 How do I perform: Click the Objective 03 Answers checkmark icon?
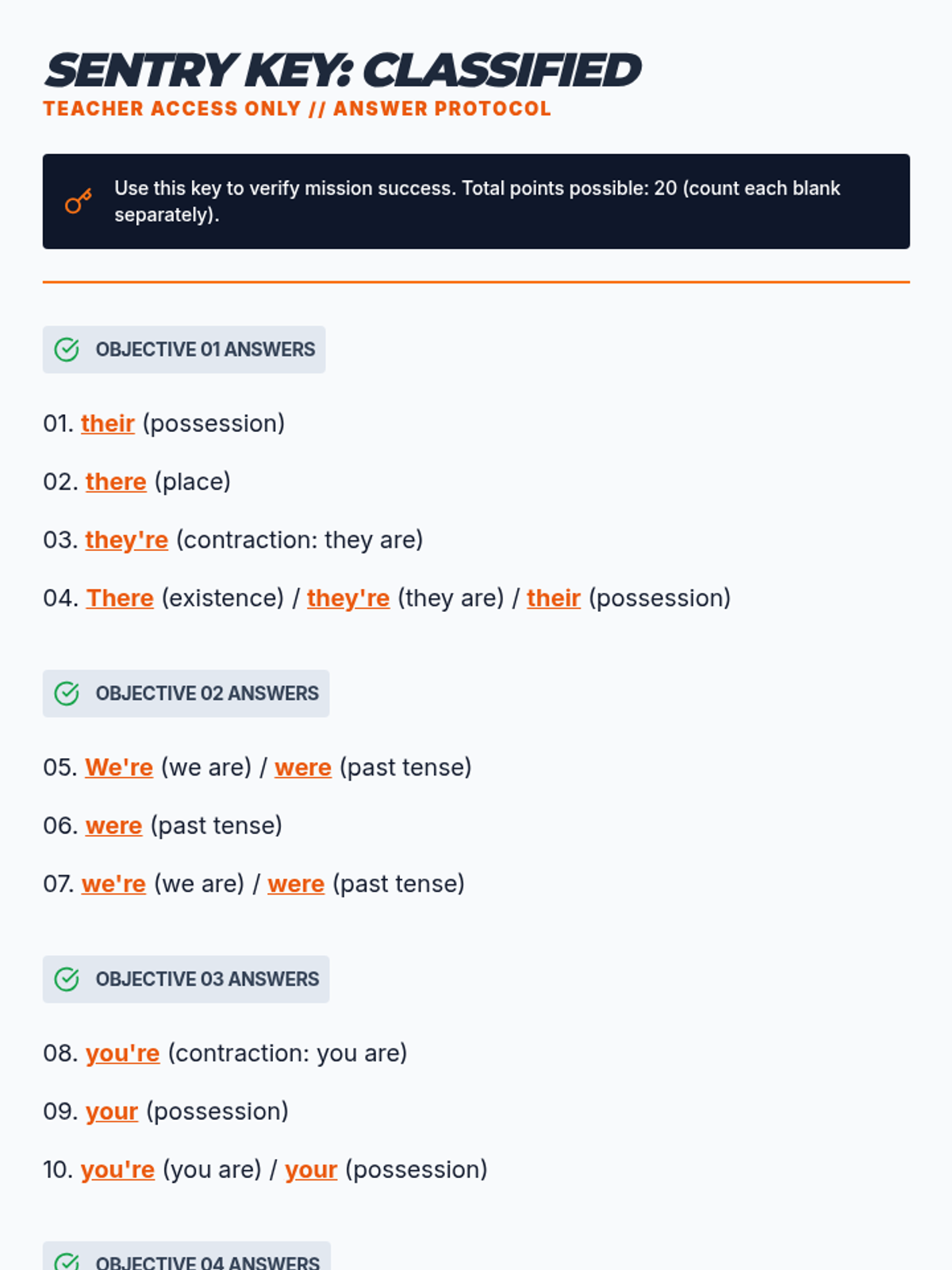pyautogui.click(x=67, y=979)
